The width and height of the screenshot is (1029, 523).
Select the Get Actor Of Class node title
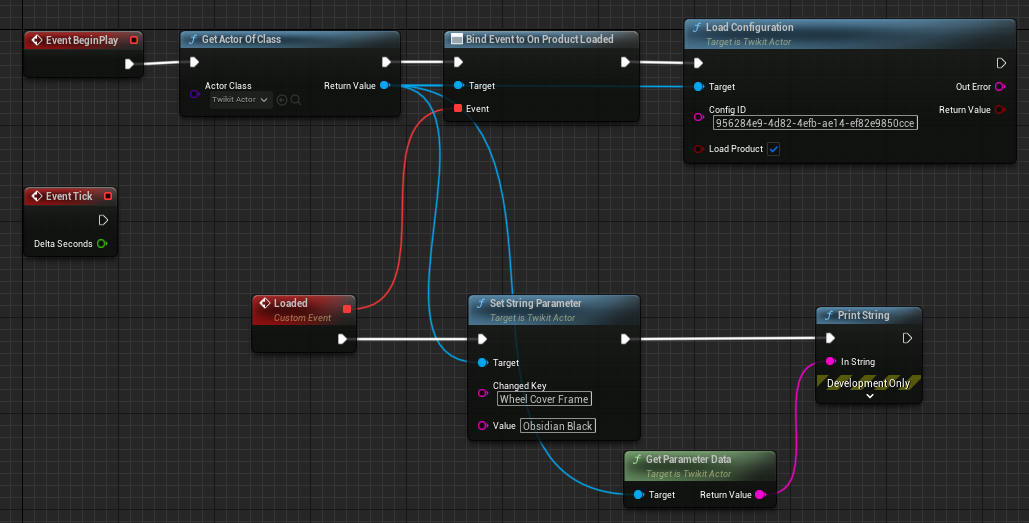[x=241, y=40]
